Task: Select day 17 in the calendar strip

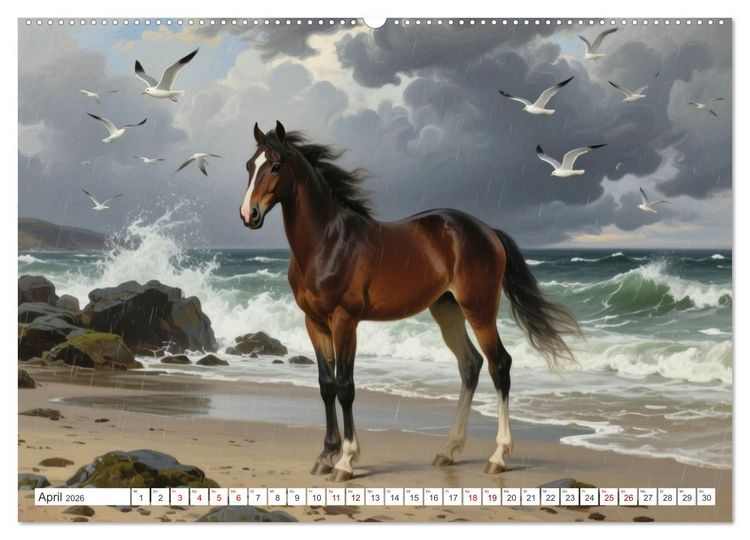Action: coord(453,496)
